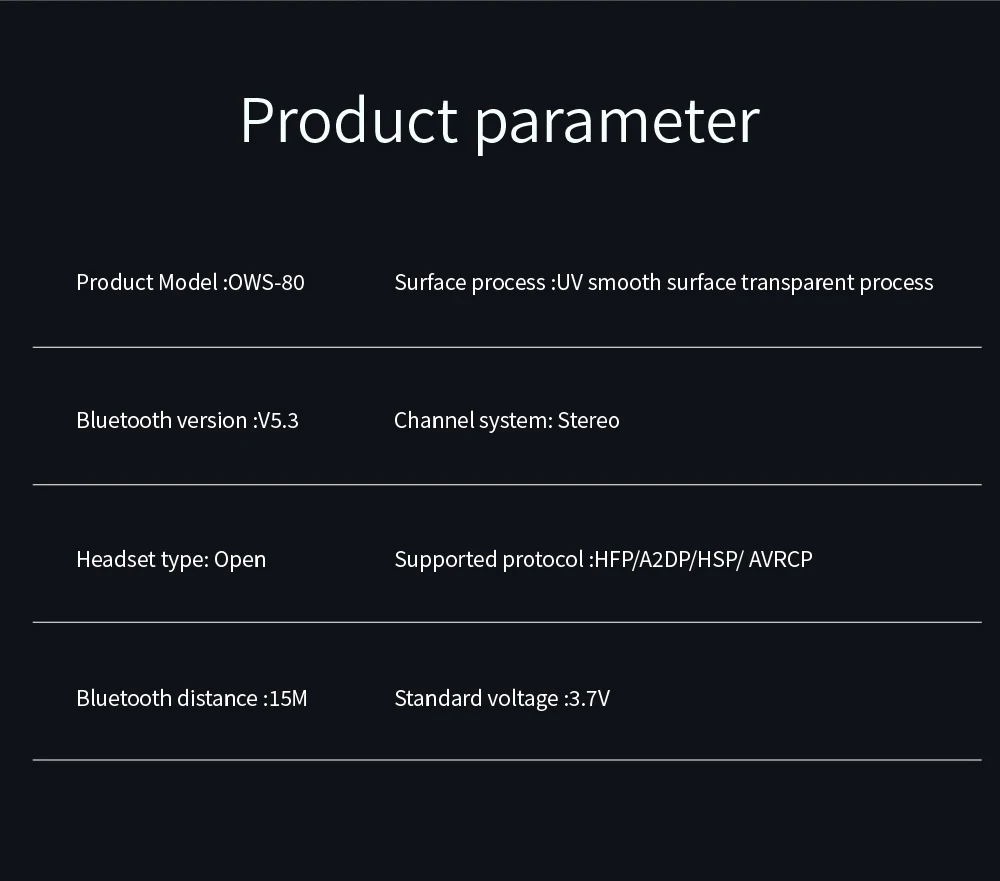Select the Product Model OWS-80 text
The width and height of the screenshot is (1000, 881).
190,282
